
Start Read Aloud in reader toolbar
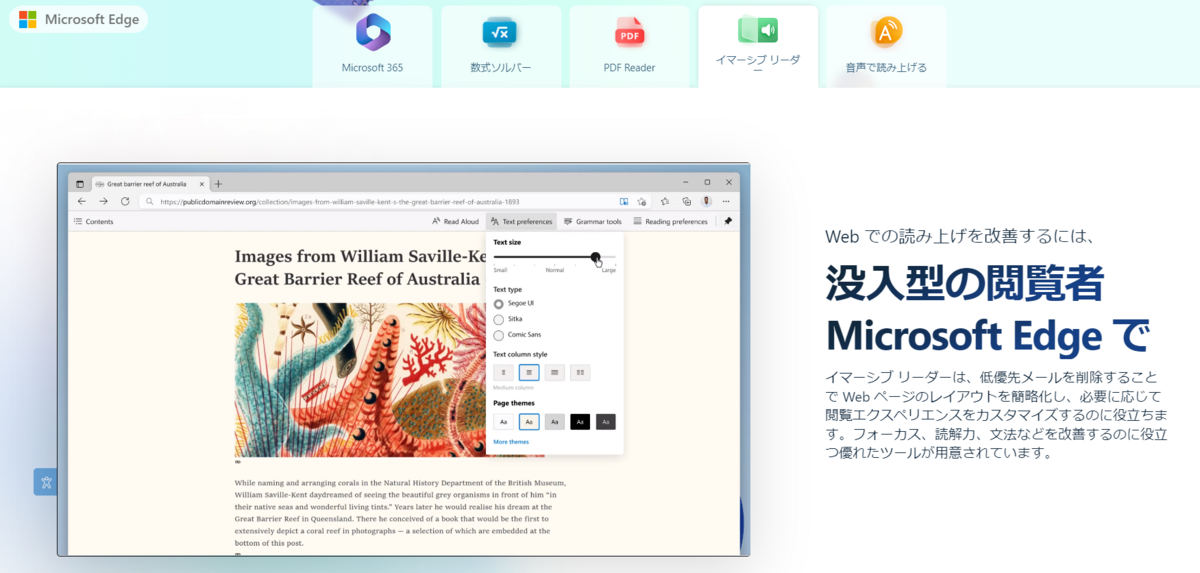(456, 221)
